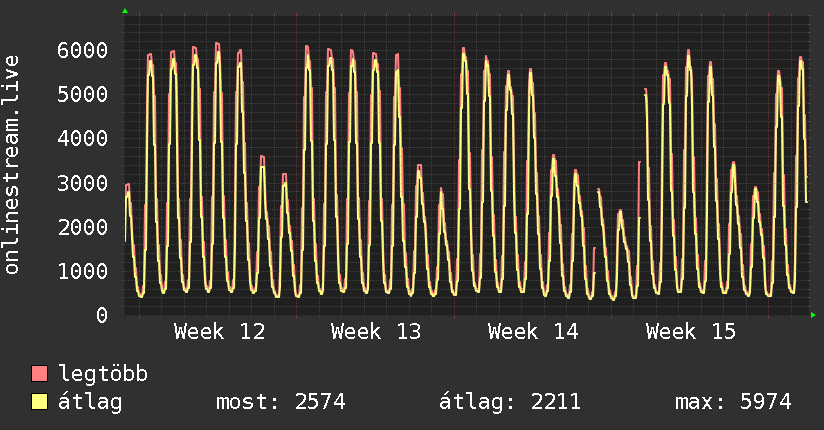
Task: Click the 4000 y-axis label
Action: pyautogui.click(x=83, y=139)
